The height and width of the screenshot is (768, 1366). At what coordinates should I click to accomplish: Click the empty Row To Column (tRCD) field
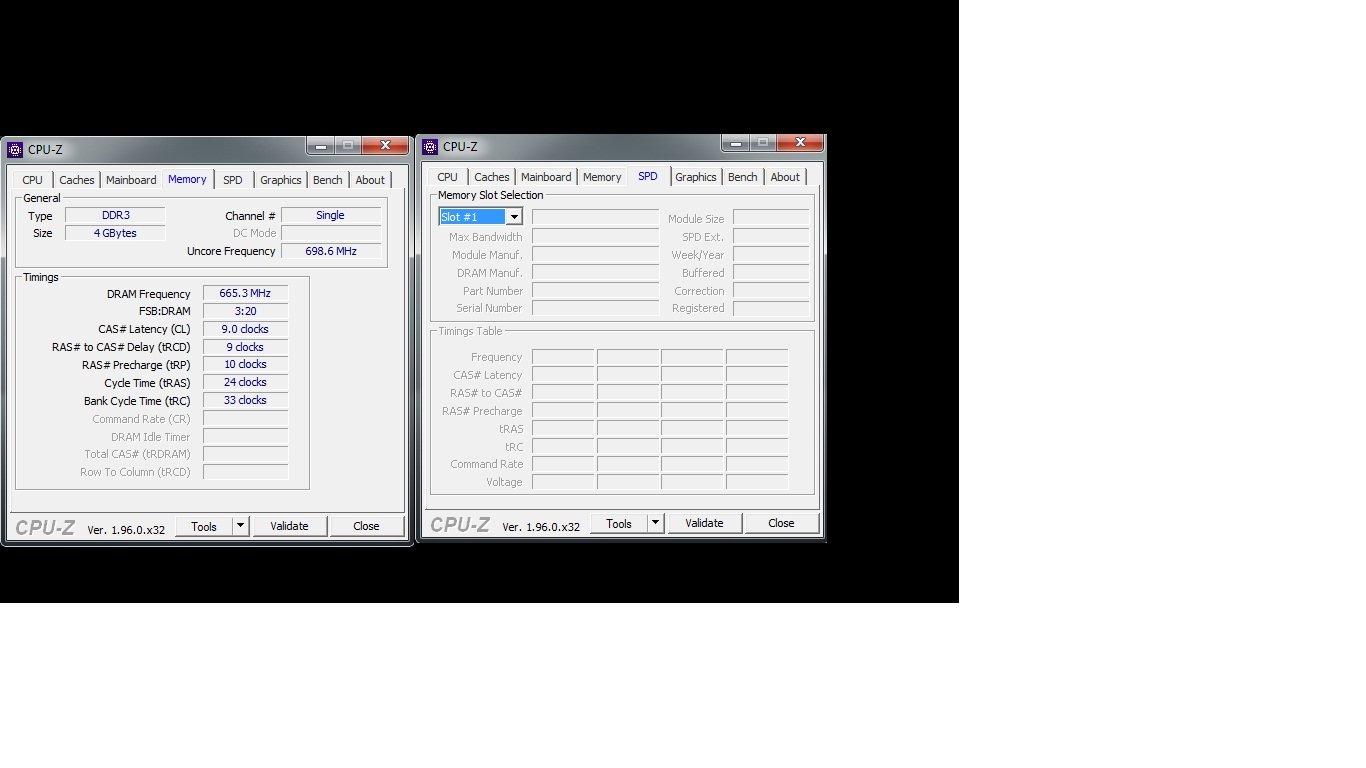(246, 471)
